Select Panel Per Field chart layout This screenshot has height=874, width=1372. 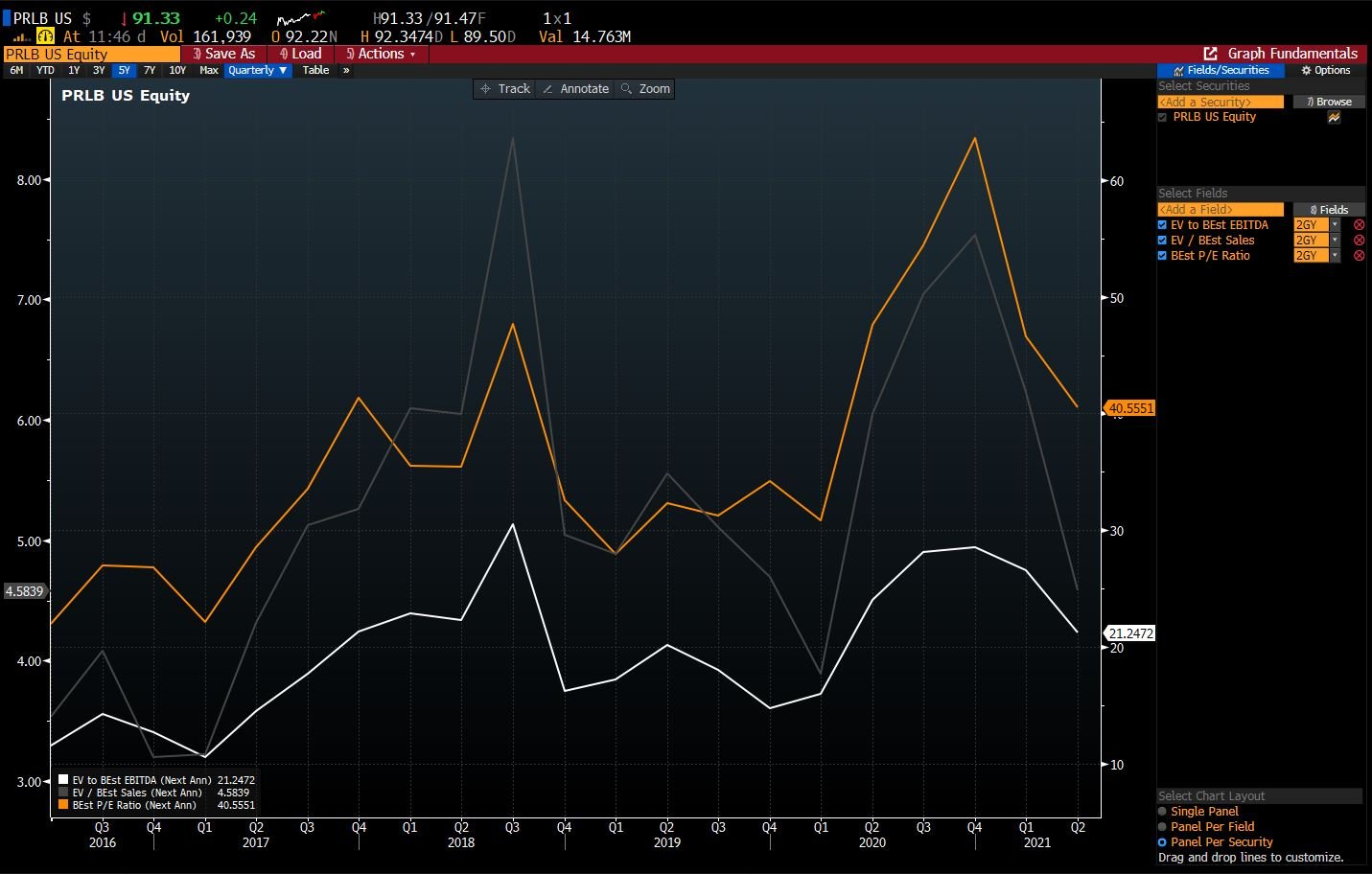pos(1162,827)
